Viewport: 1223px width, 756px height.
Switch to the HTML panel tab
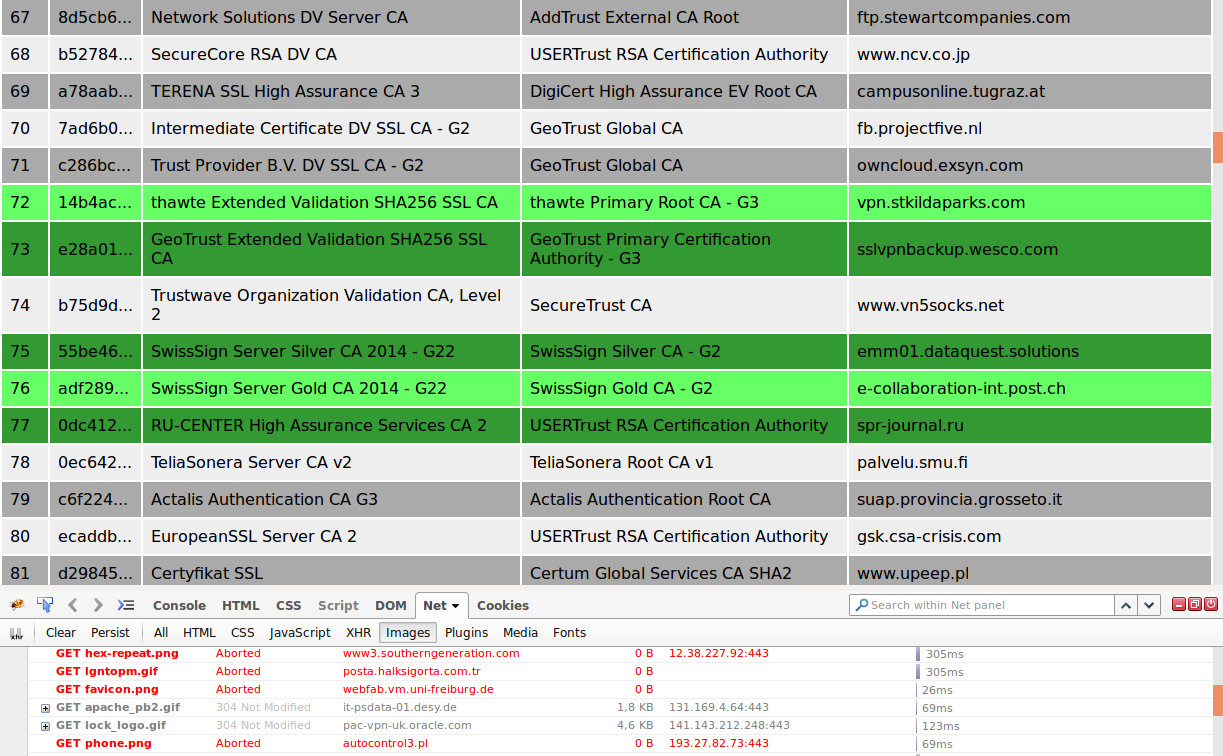(x=240, y=605)
